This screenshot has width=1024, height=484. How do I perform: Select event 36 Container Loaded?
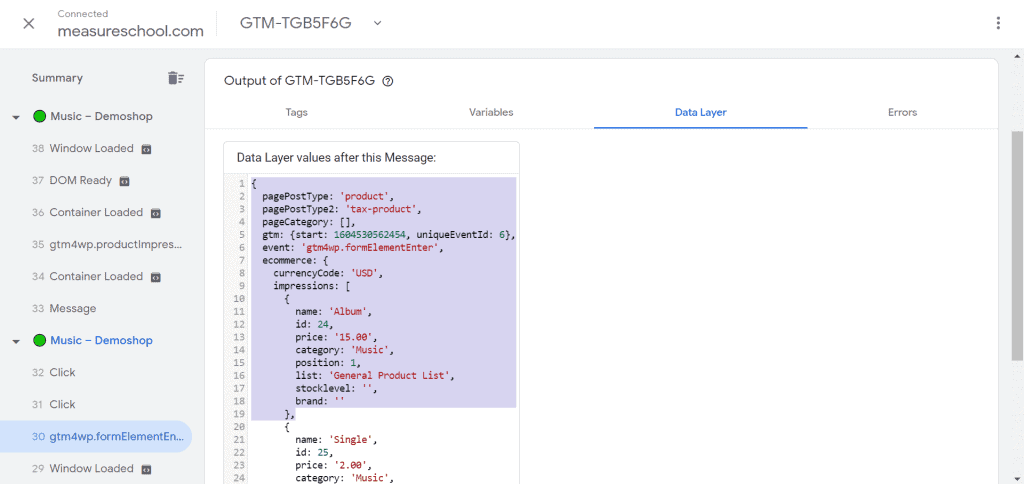click(87, 212)
